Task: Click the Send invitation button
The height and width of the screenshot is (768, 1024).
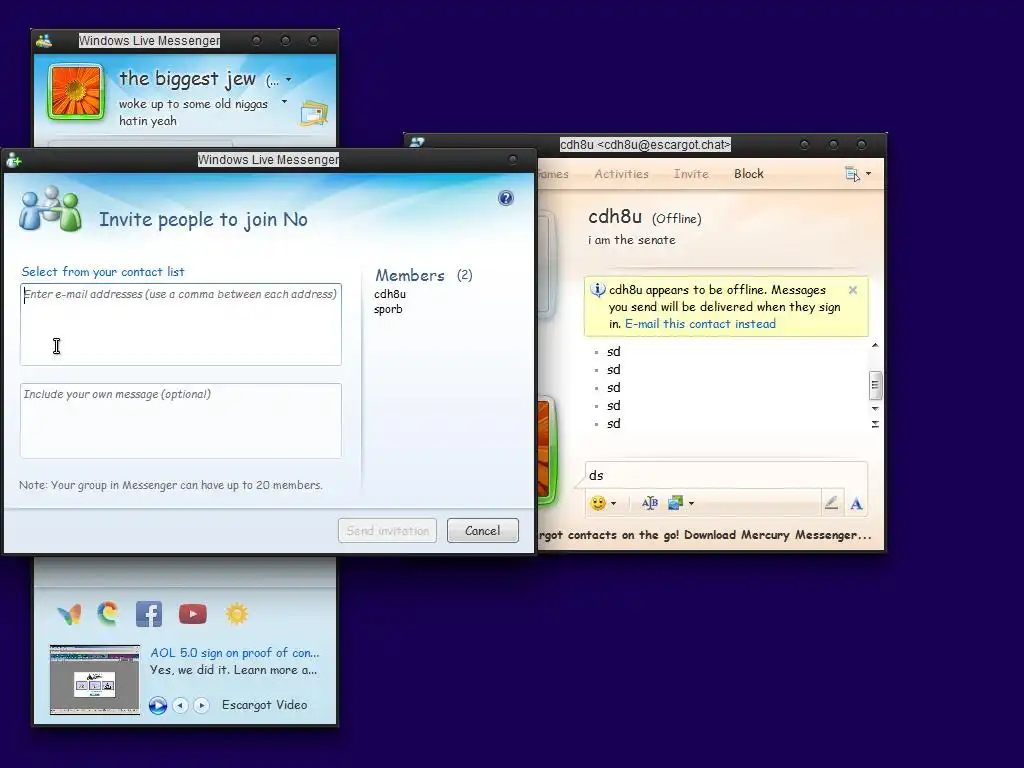Action: click(x=387, y=530)
